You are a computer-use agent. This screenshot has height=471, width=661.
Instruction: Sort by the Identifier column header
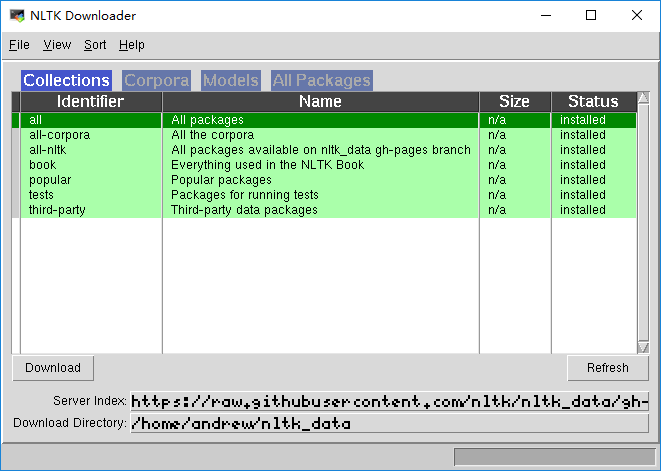tap(91, 102)
